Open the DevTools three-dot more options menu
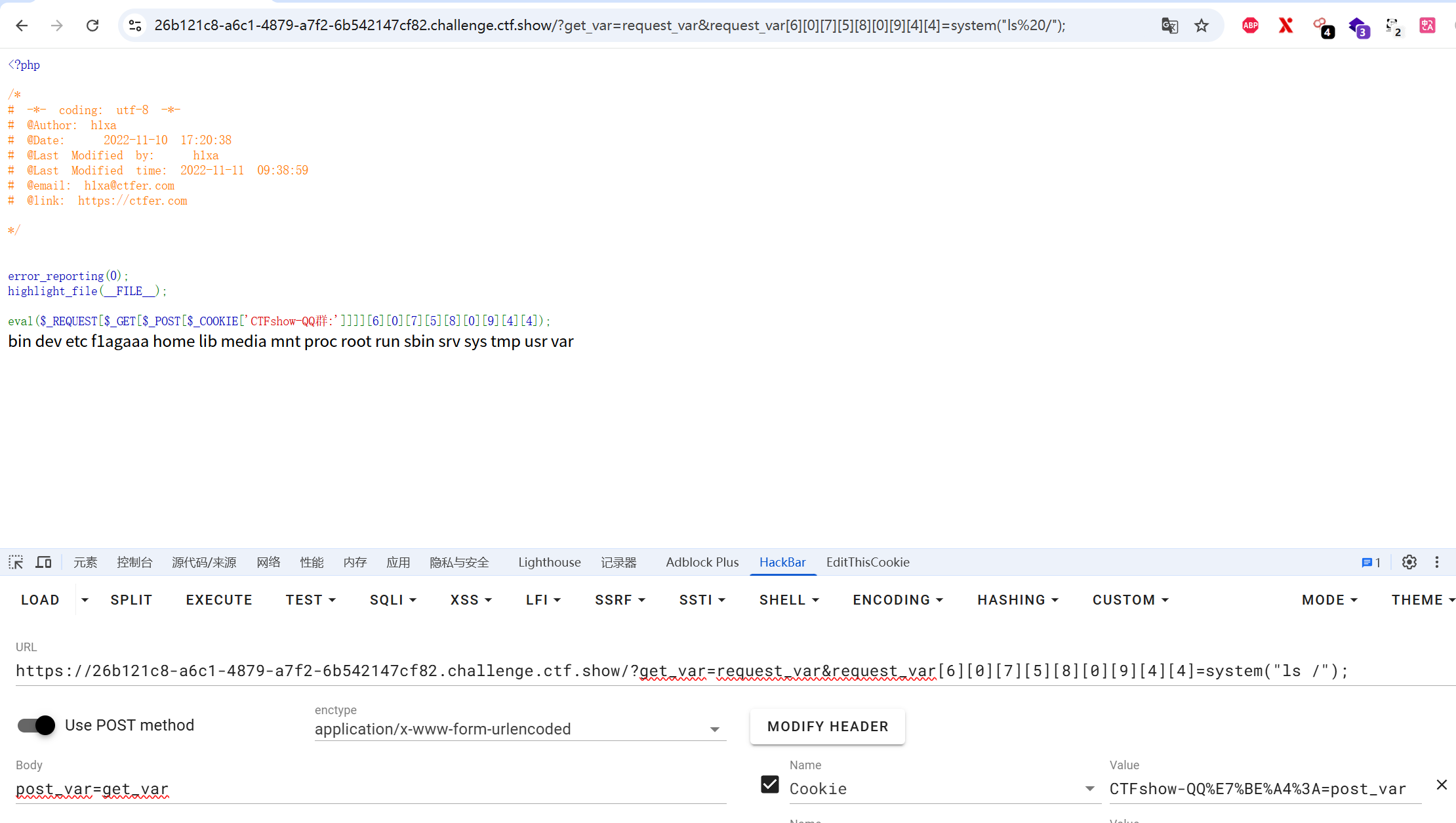Image resolution: width=1456 pixels, height=823 pixels. click(1436, 562)
